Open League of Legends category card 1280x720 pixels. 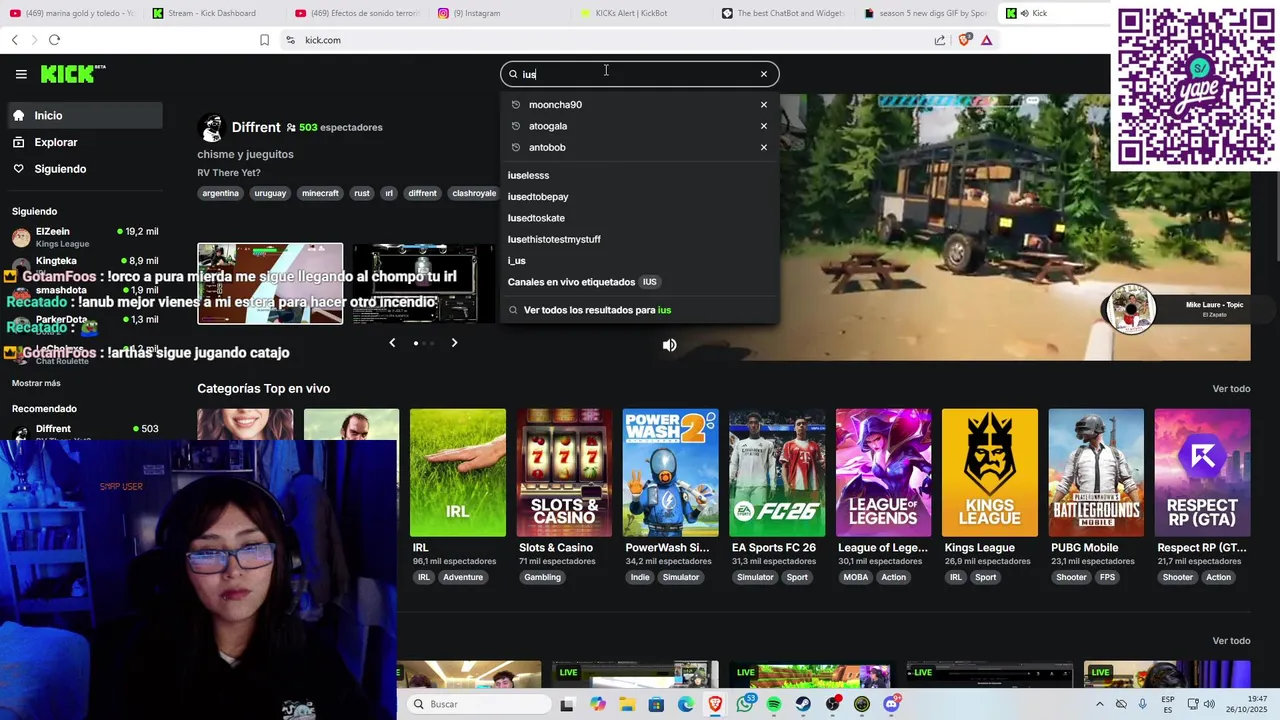point(883,473)
